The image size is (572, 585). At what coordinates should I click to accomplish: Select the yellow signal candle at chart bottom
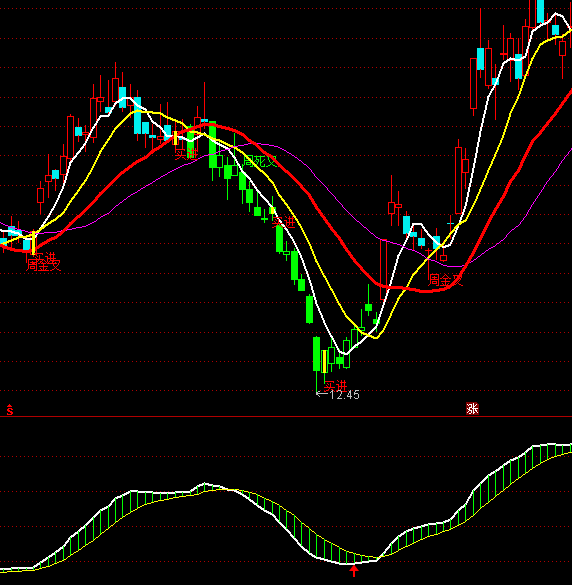click(324, 361)
